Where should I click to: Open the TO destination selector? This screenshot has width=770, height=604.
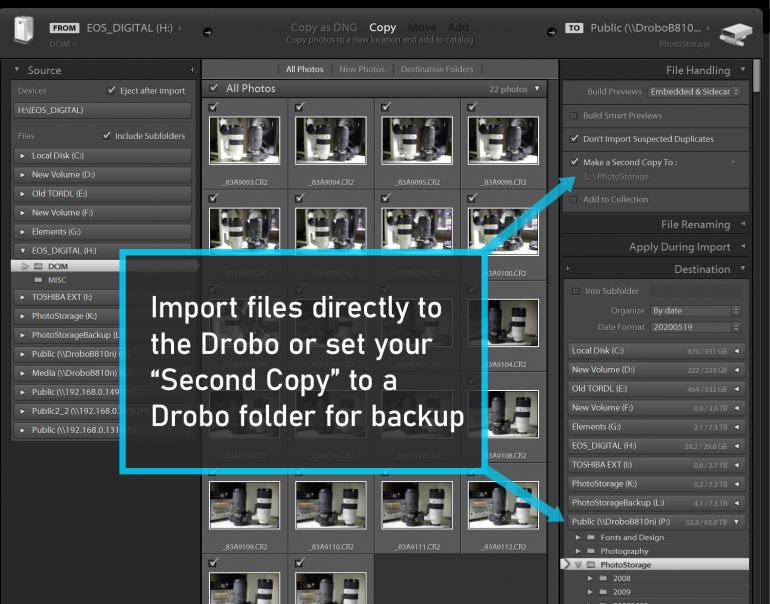pos(650,28)
